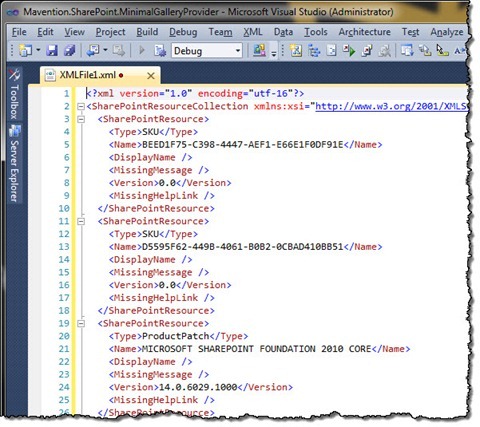Click the toolbar overflow options arrow
The image size is (480, 427).
tap(274, 52)
